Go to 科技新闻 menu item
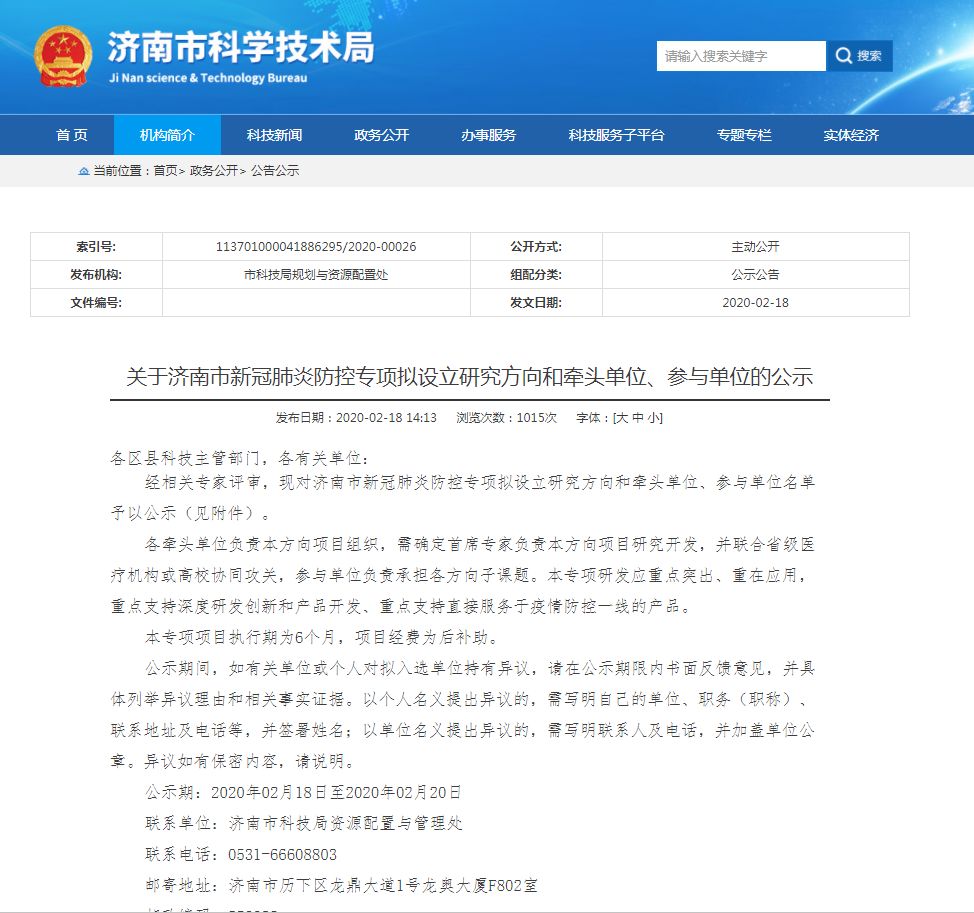Viewport: 974px width, 913px height. coord(274,135)
